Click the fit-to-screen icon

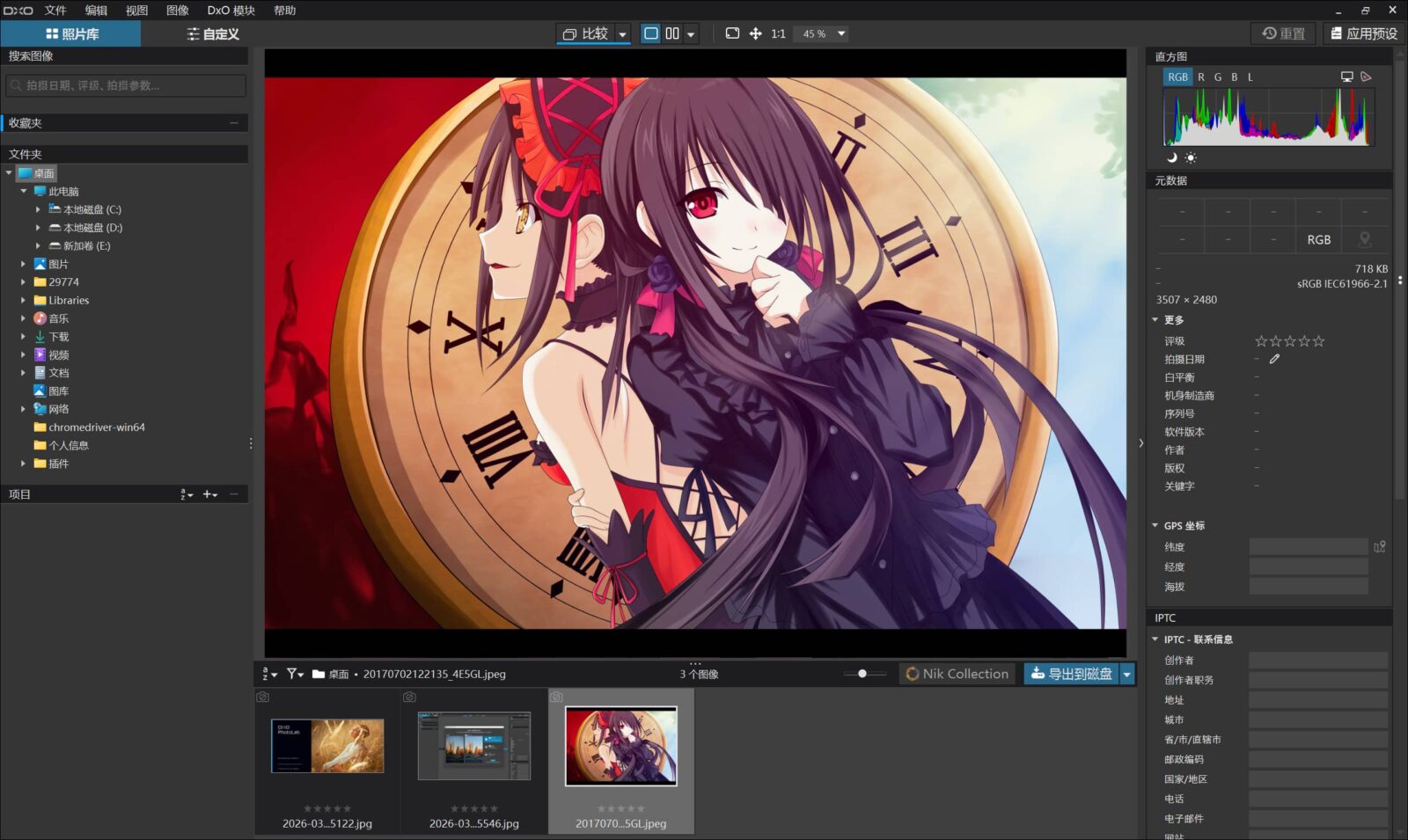coord(732,33)
